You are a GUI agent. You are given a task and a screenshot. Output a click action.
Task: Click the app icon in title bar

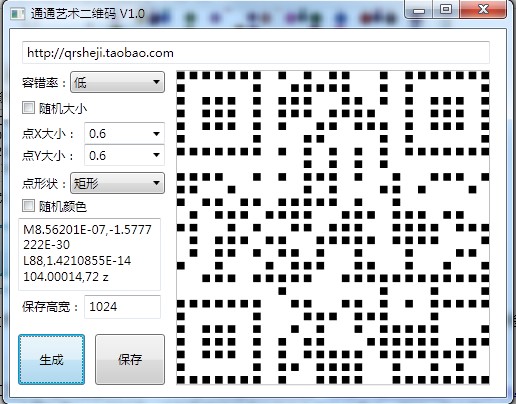point(17,14)
